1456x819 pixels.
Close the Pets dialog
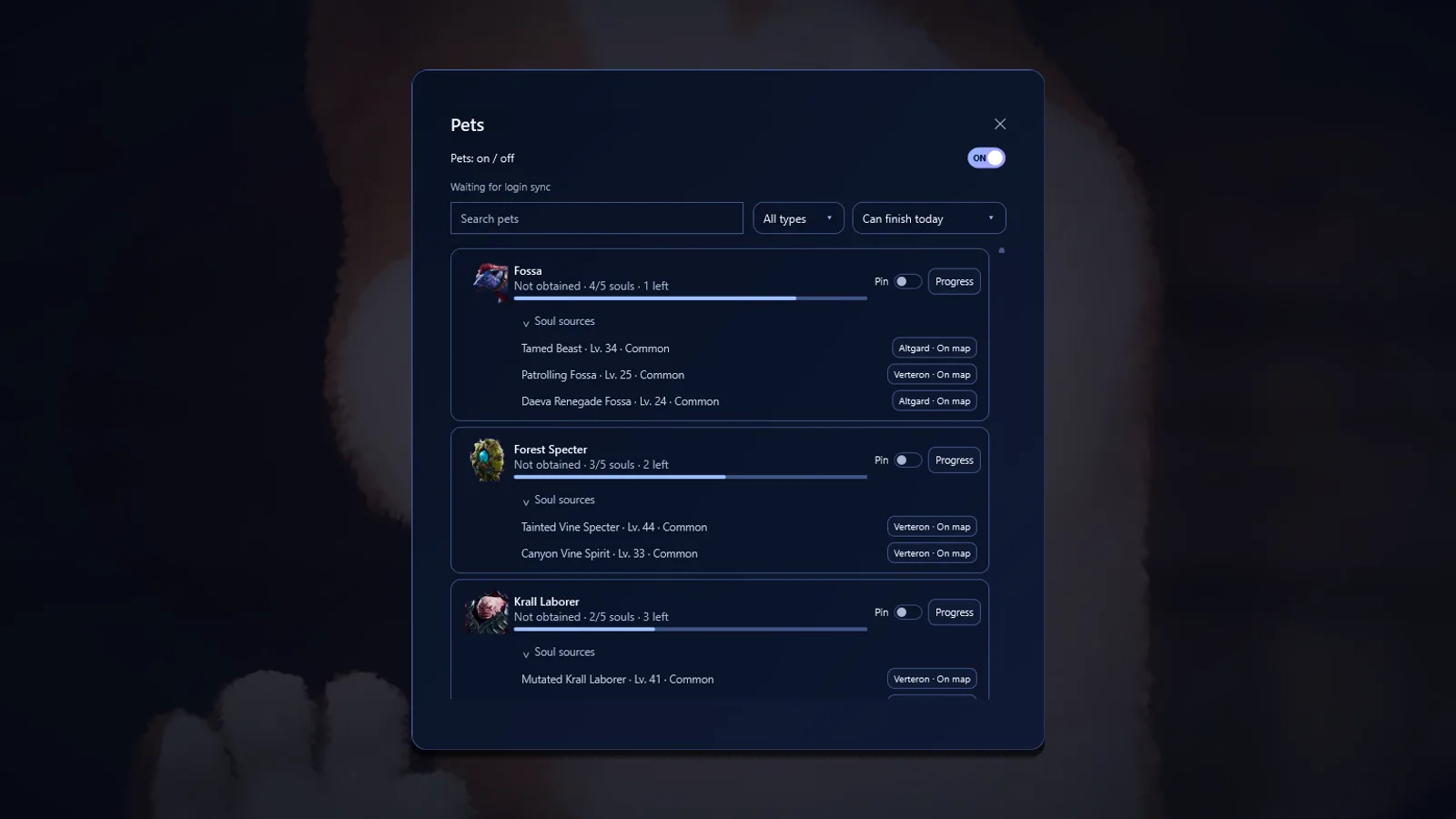tap(1000, 124)
